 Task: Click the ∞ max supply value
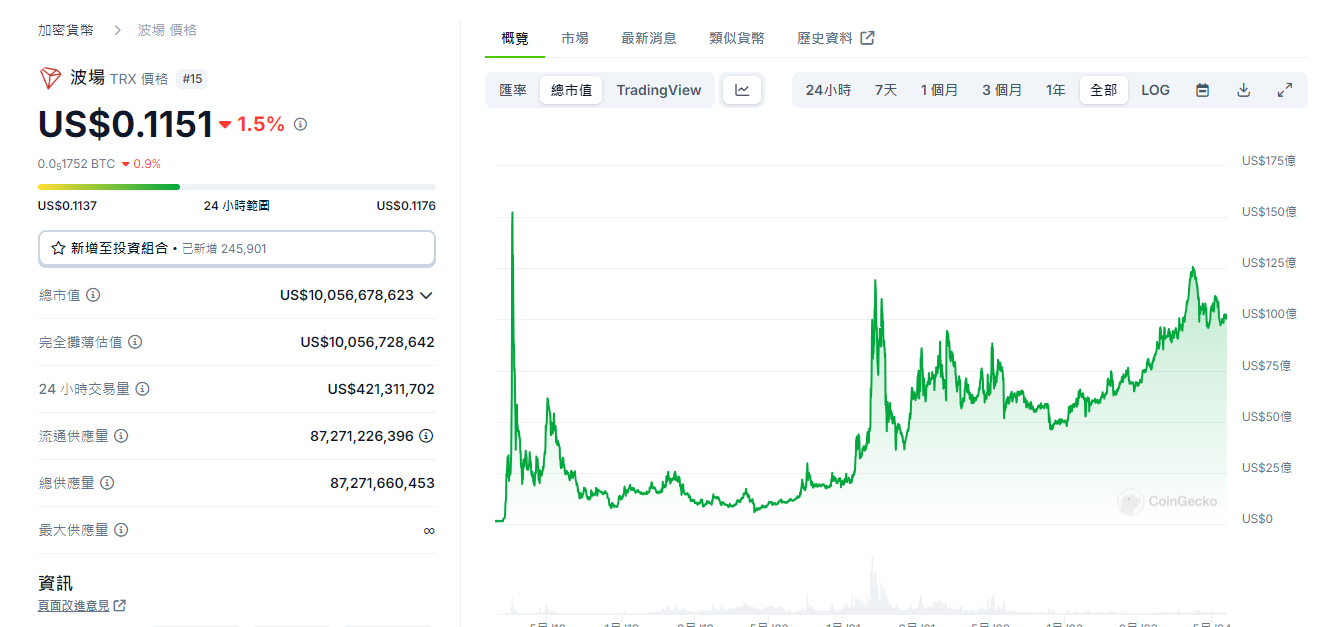[429, 530]
